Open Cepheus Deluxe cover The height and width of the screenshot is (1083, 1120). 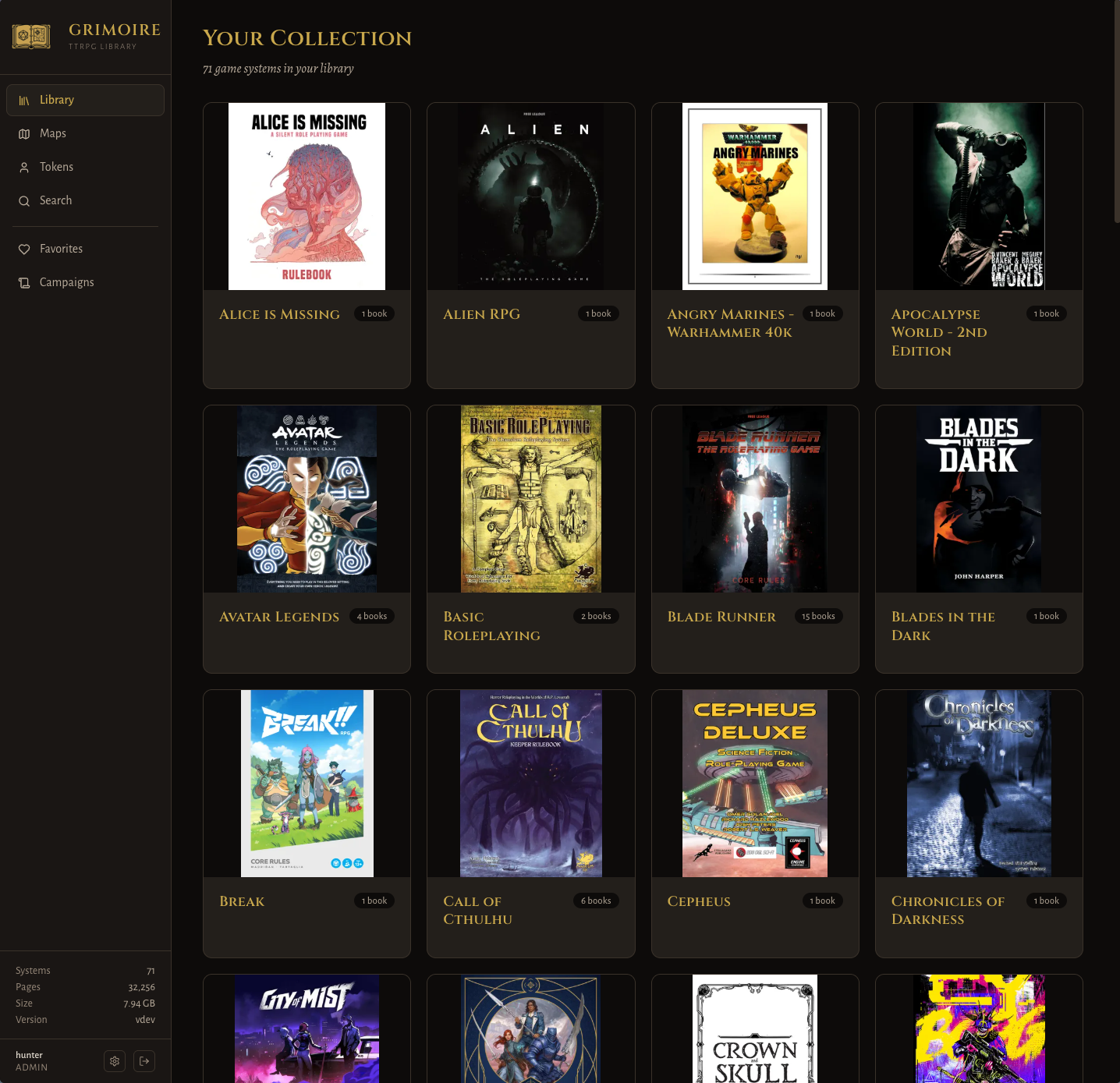pyautogui.click(x=755, y=784)
